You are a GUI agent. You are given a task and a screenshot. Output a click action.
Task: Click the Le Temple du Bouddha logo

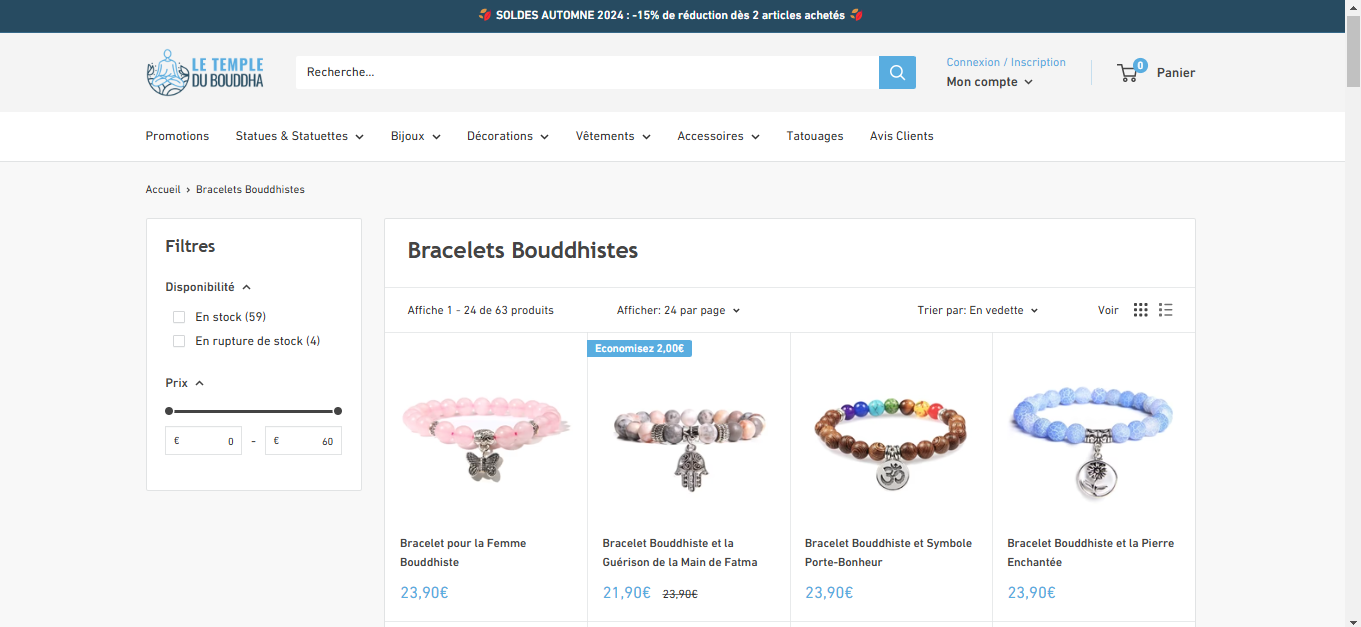coord(205,72)
